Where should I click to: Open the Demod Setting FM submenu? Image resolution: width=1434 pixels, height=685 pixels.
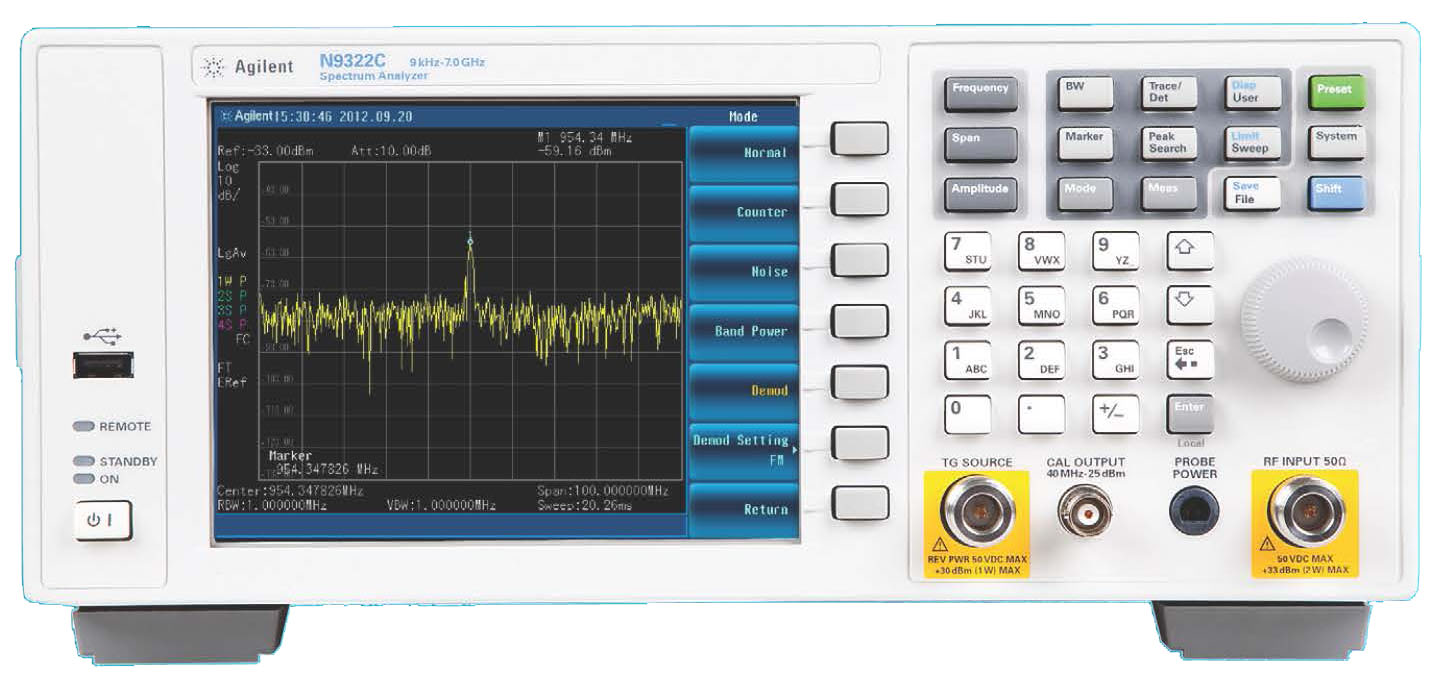tap(744, 449)
